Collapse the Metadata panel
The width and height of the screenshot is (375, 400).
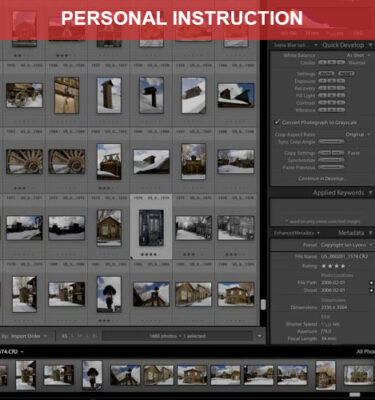370,233
